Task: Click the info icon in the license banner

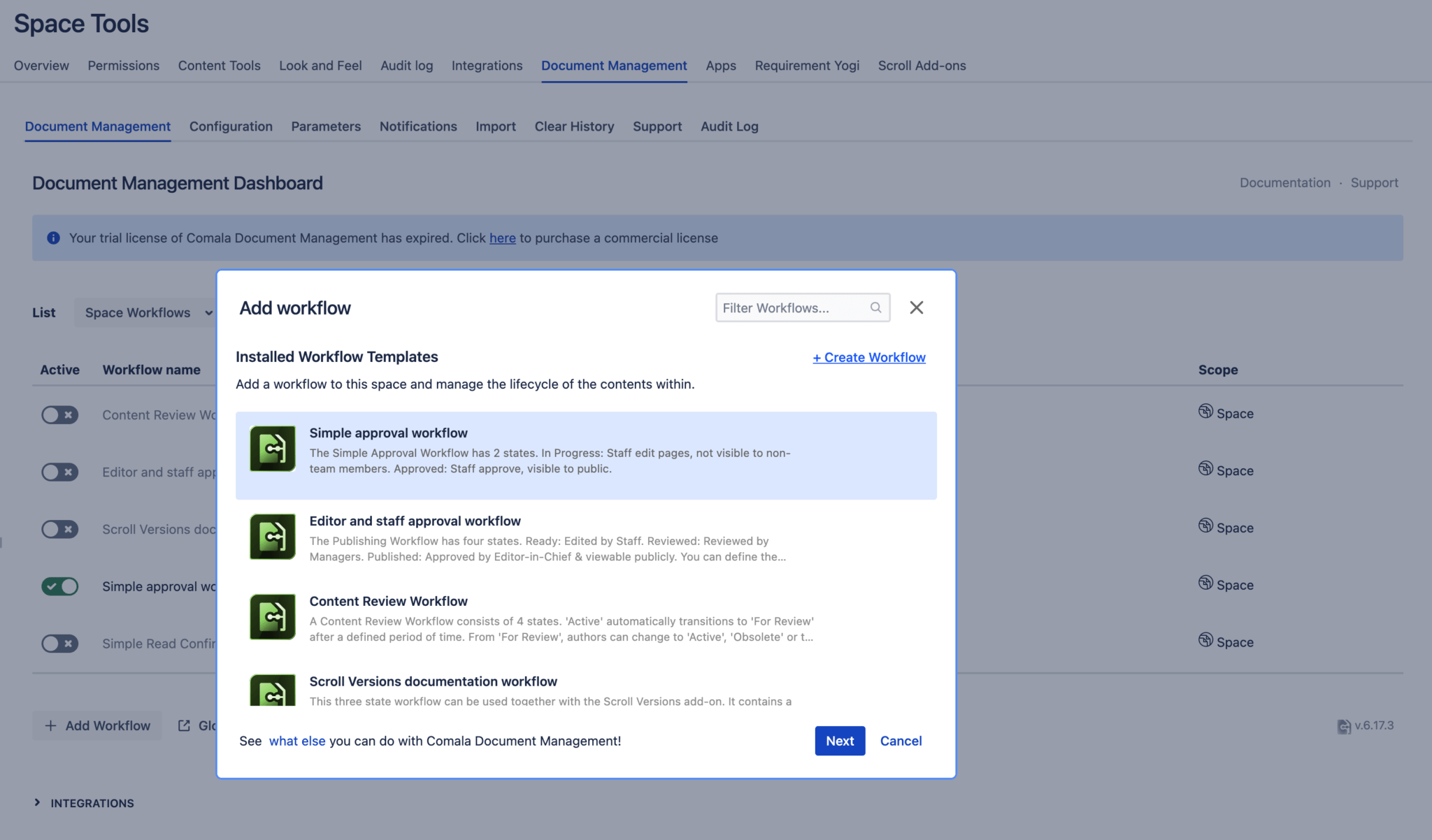Action: [52, 238]
